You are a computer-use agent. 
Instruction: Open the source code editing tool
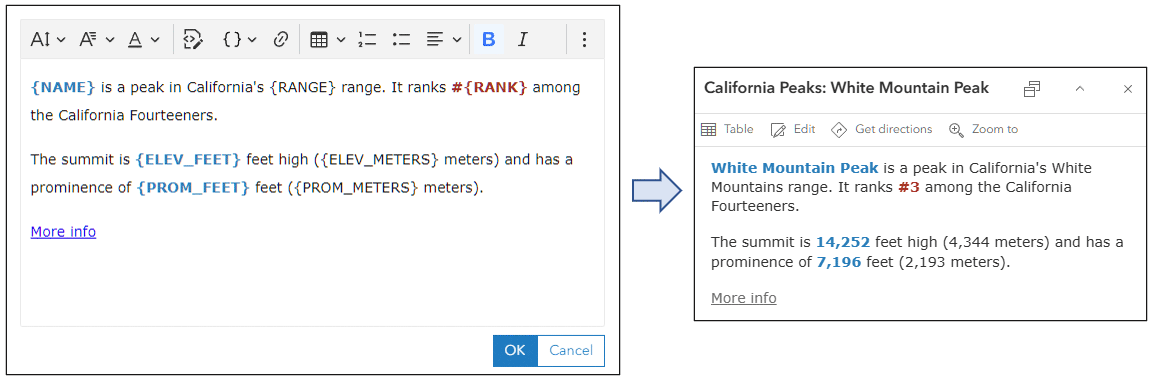tap(193, 40)
